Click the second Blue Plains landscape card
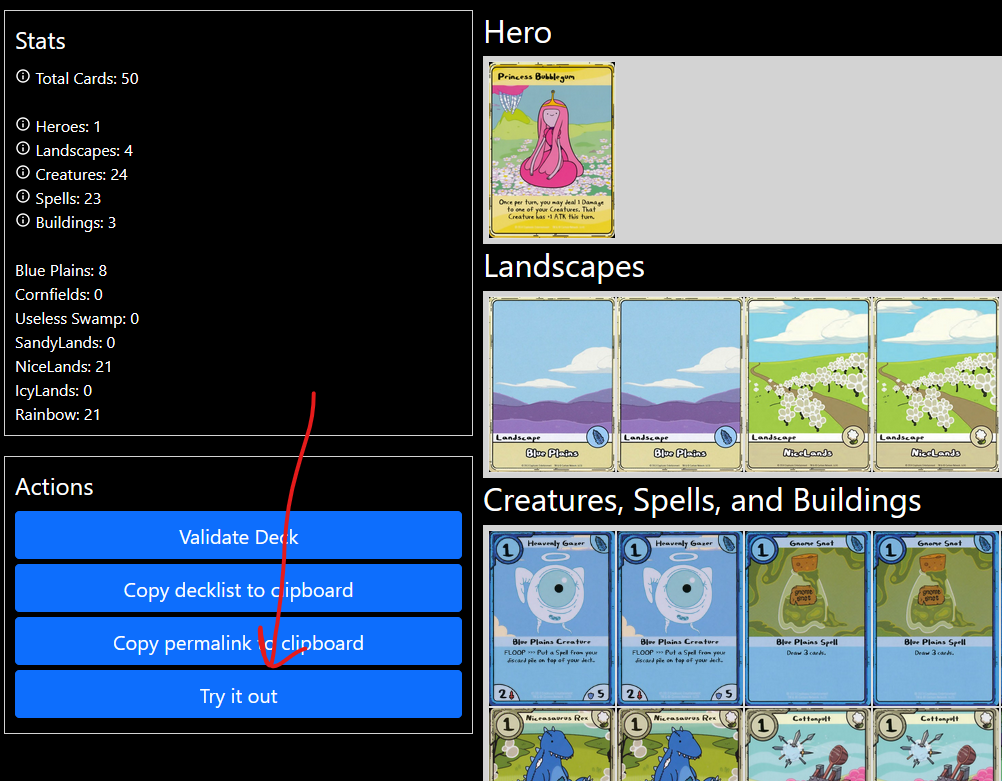The width and height of the screenshot is (1002, 781). 680,384
